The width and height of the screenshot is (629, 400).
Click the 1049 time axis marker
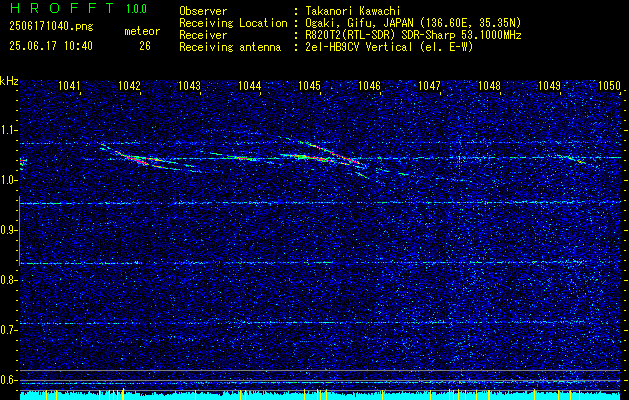(550, 85)
